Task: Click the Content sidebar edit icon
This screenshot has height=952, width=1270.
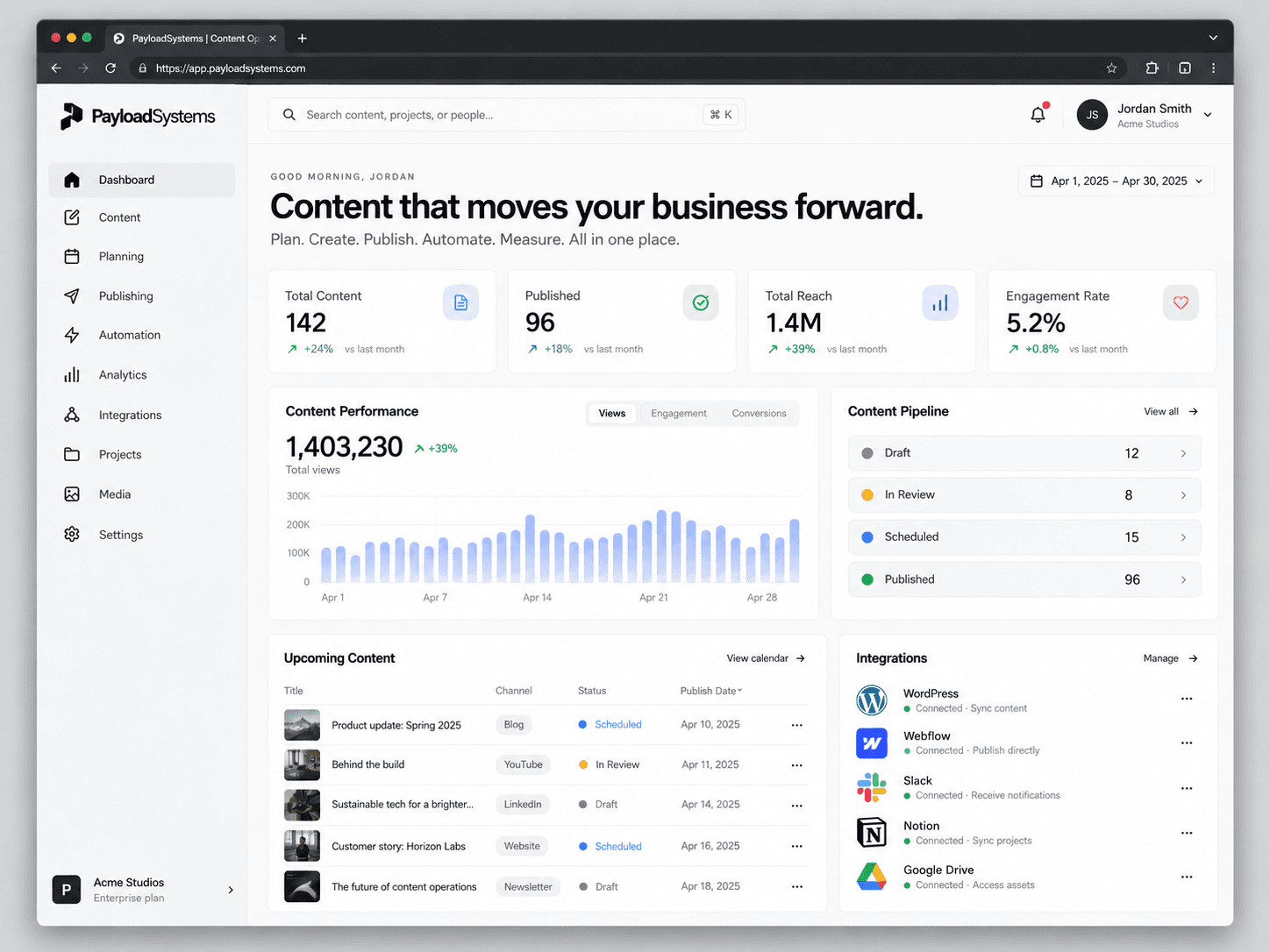Action: pyautogui.click(x=72, y=217)
